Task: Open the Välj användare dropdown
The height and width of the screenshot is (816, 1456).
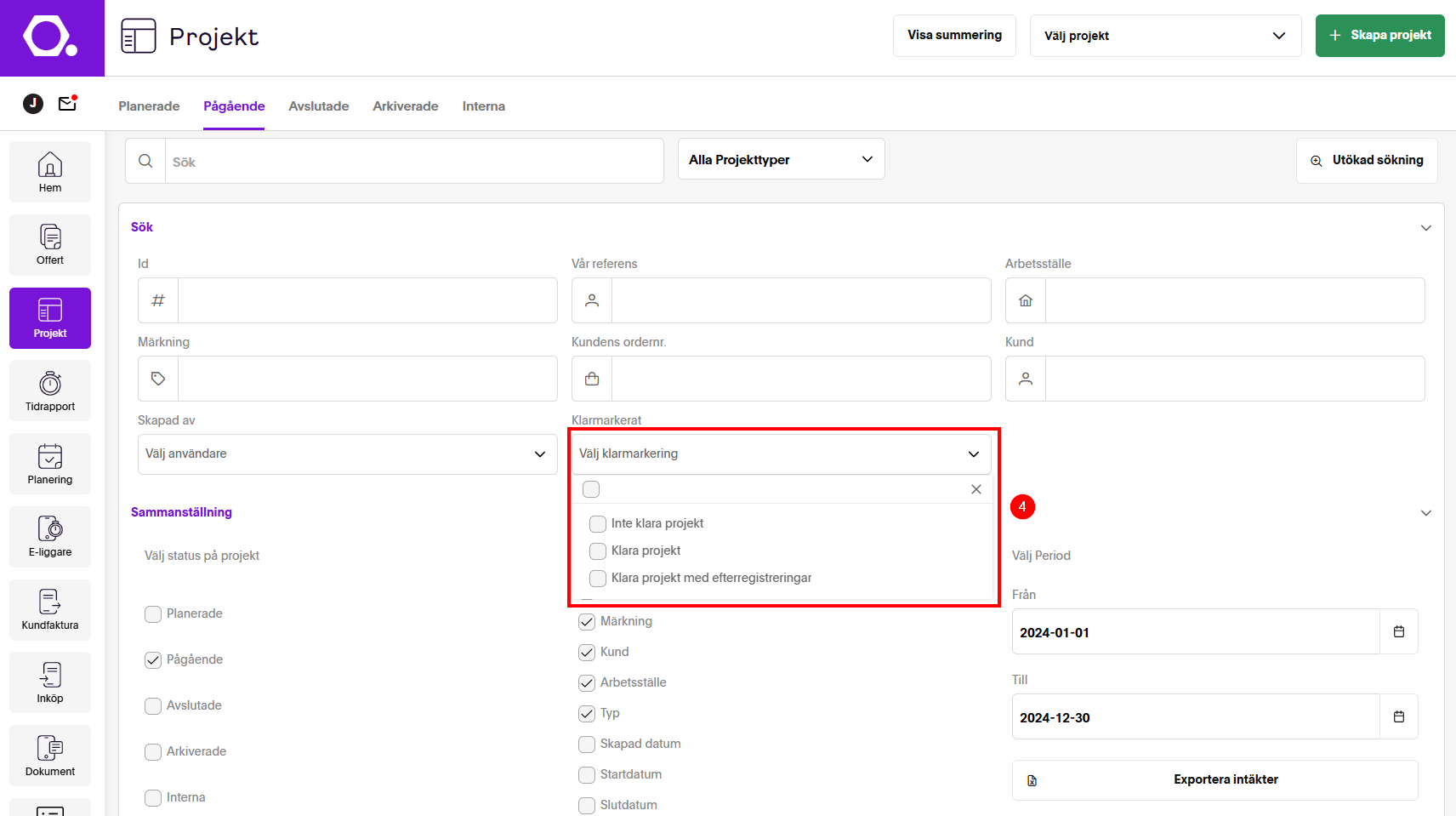Action: (x=348, y=454)
